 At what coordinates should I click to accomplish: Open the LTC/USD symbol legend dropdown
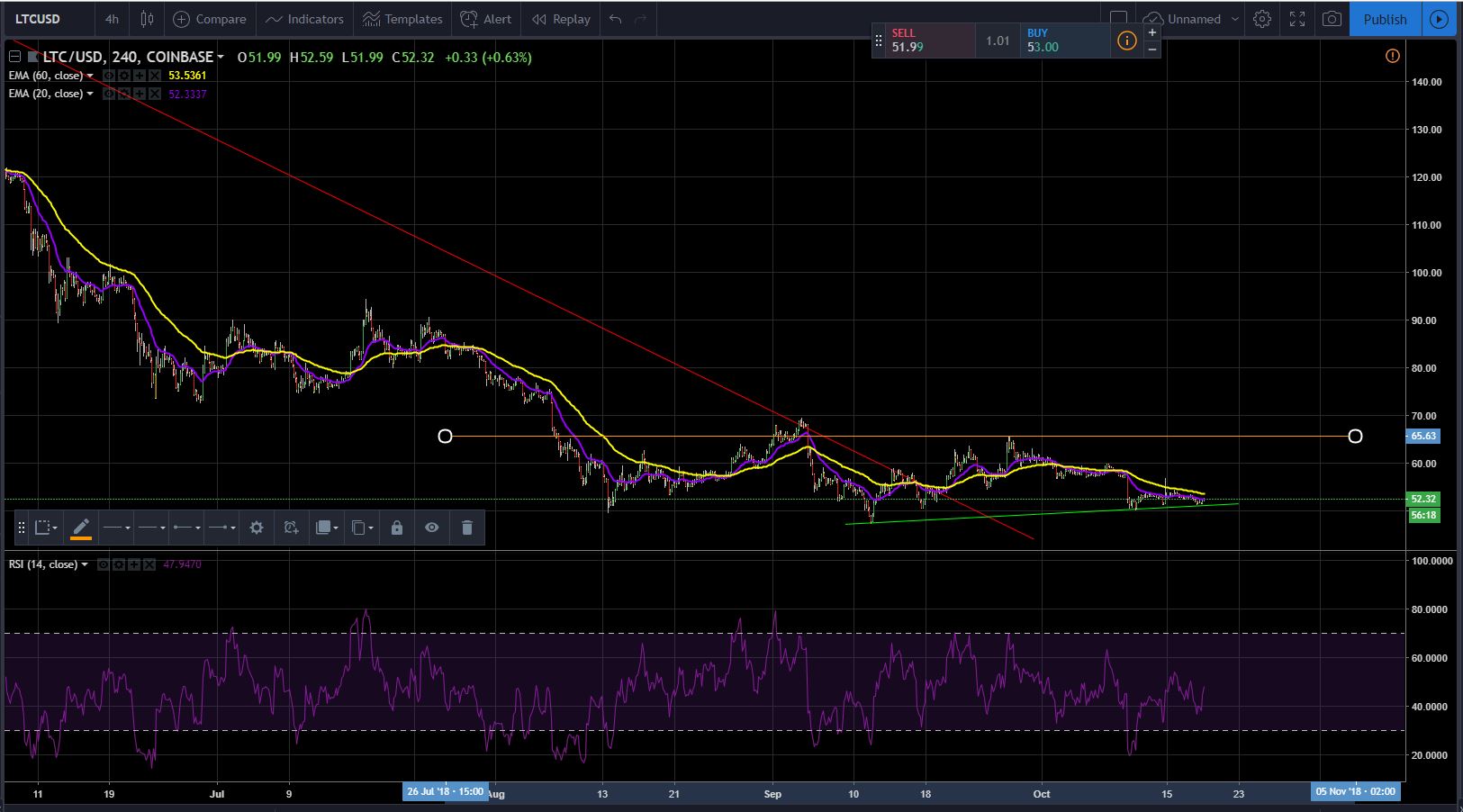tap(221, 57)
